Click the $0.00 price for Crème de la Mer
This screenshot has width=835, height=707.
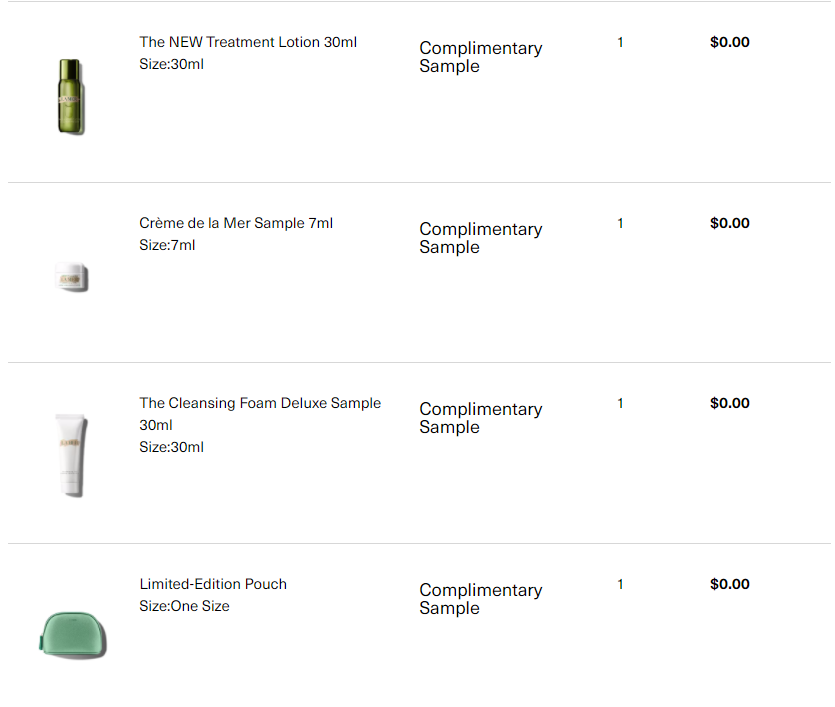730,223
